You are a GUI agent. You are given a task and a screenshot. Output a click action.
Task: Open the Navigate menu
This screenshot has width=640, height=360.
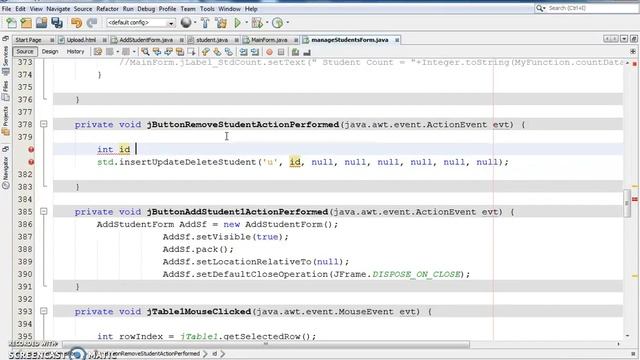coord(58,9)
